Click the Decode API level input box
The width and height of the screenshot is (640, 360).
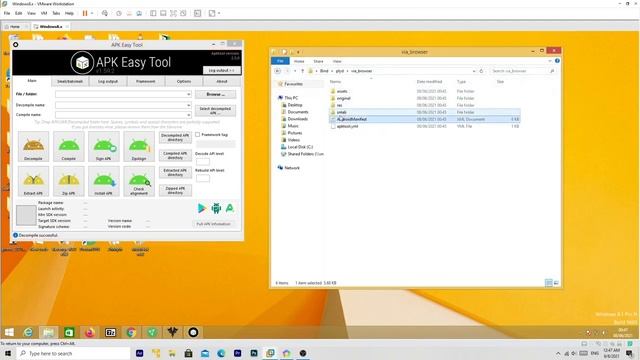tap(203, 162)
